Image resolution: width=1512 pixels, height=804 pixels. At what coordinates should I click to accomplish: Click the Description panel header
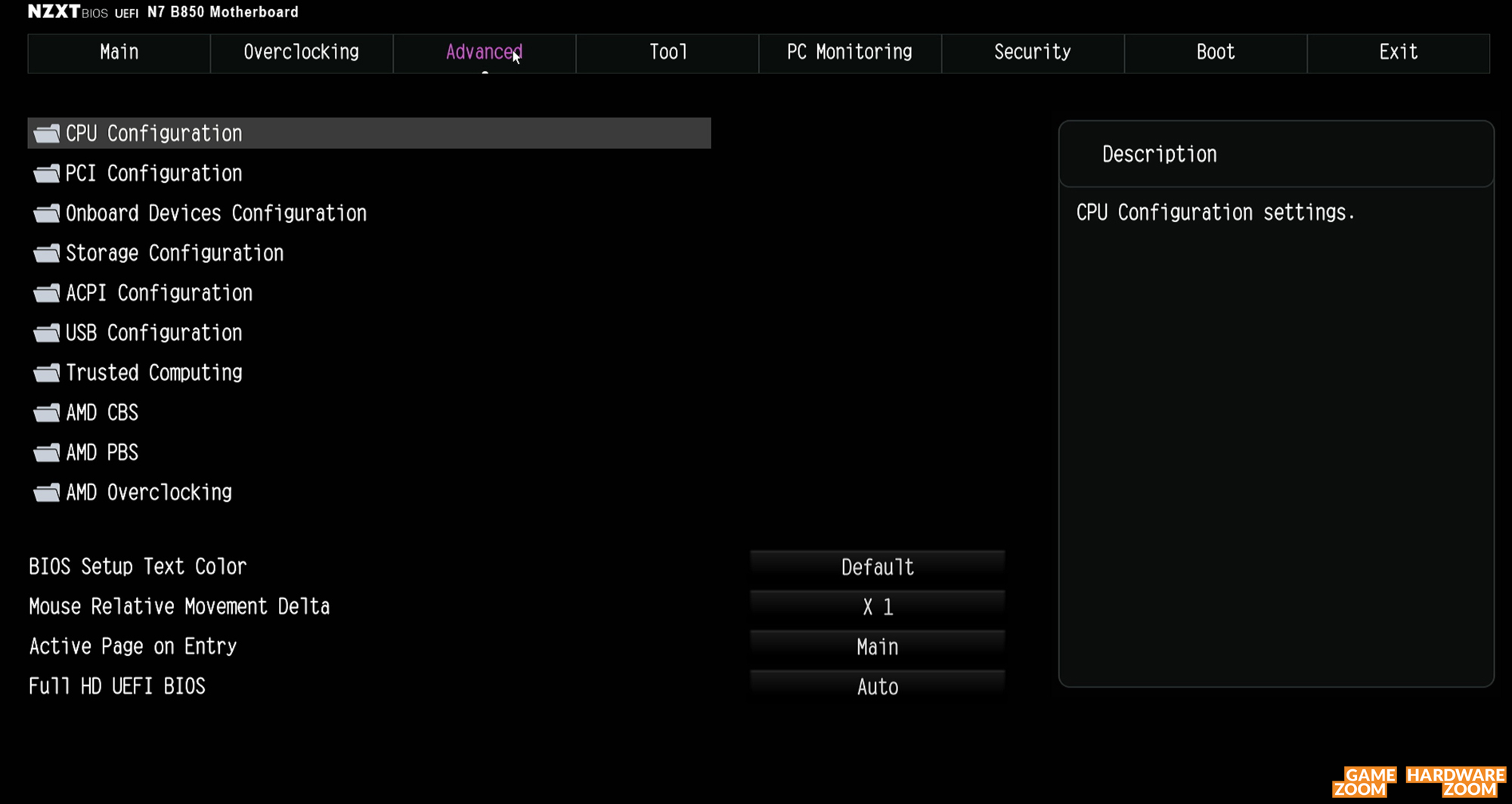pos(1276,154)
